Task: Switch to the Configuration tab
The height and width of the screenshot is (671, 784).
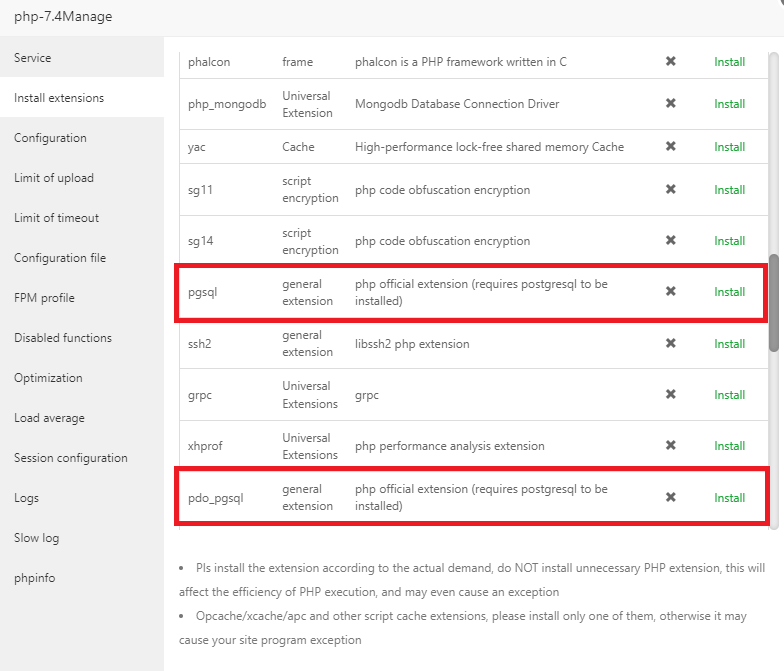Action: point(50,138)
